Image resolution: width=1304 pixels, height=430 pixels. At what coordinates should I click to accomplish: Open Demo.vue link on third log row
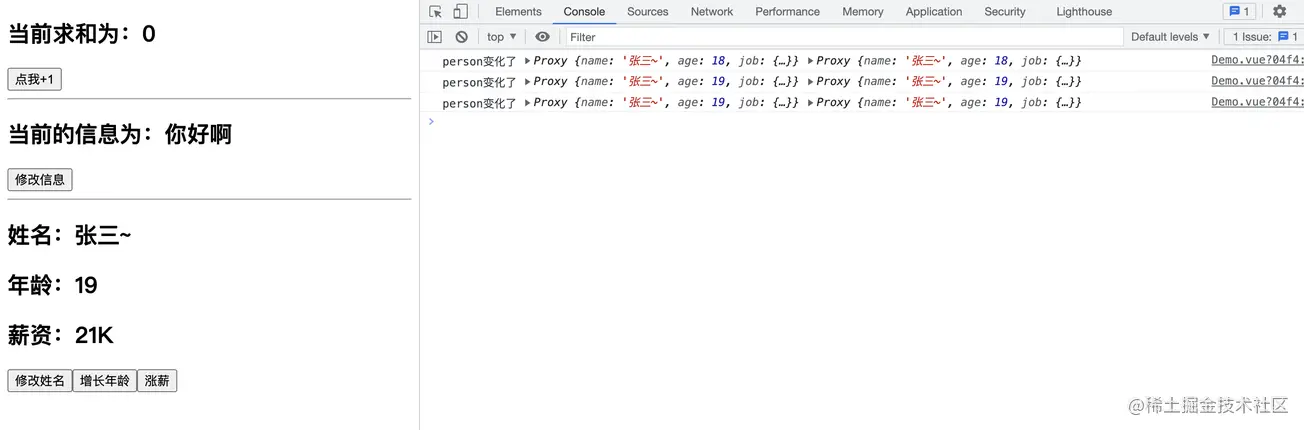click(1257, 102)
